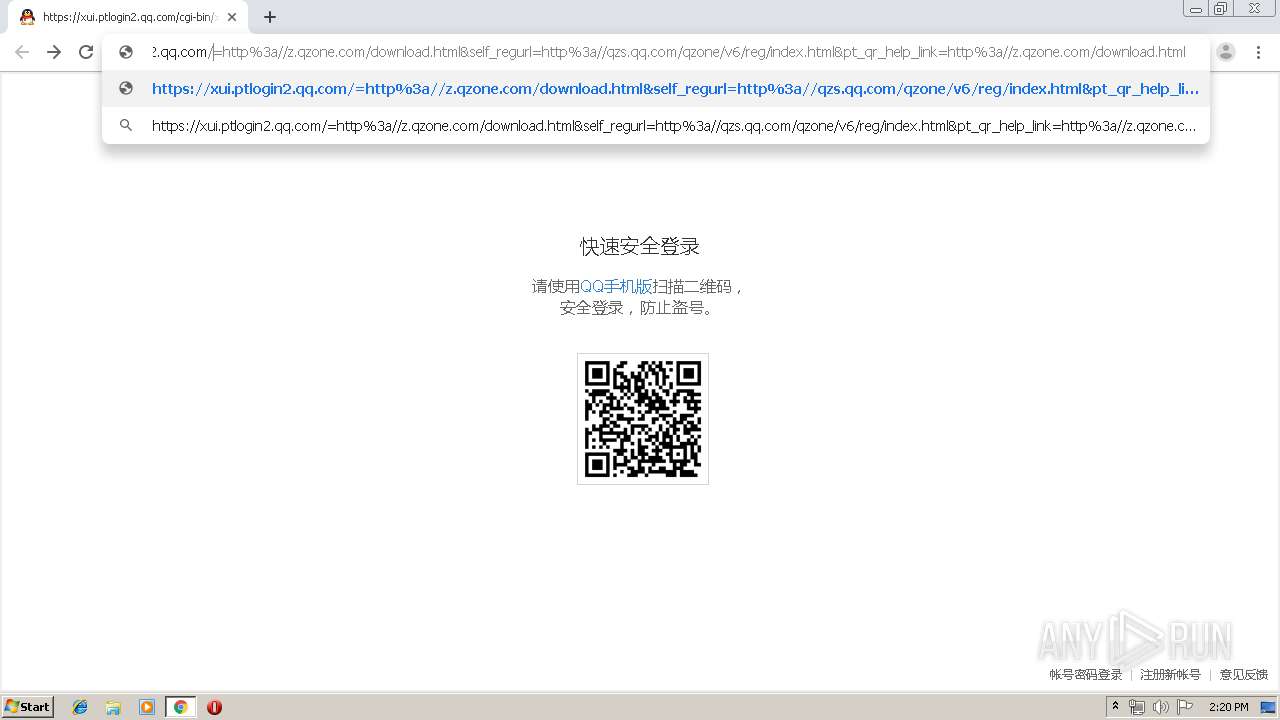Open the volume speaker tray icon
Screen dimensions: 1280x720
(1160, 707)
